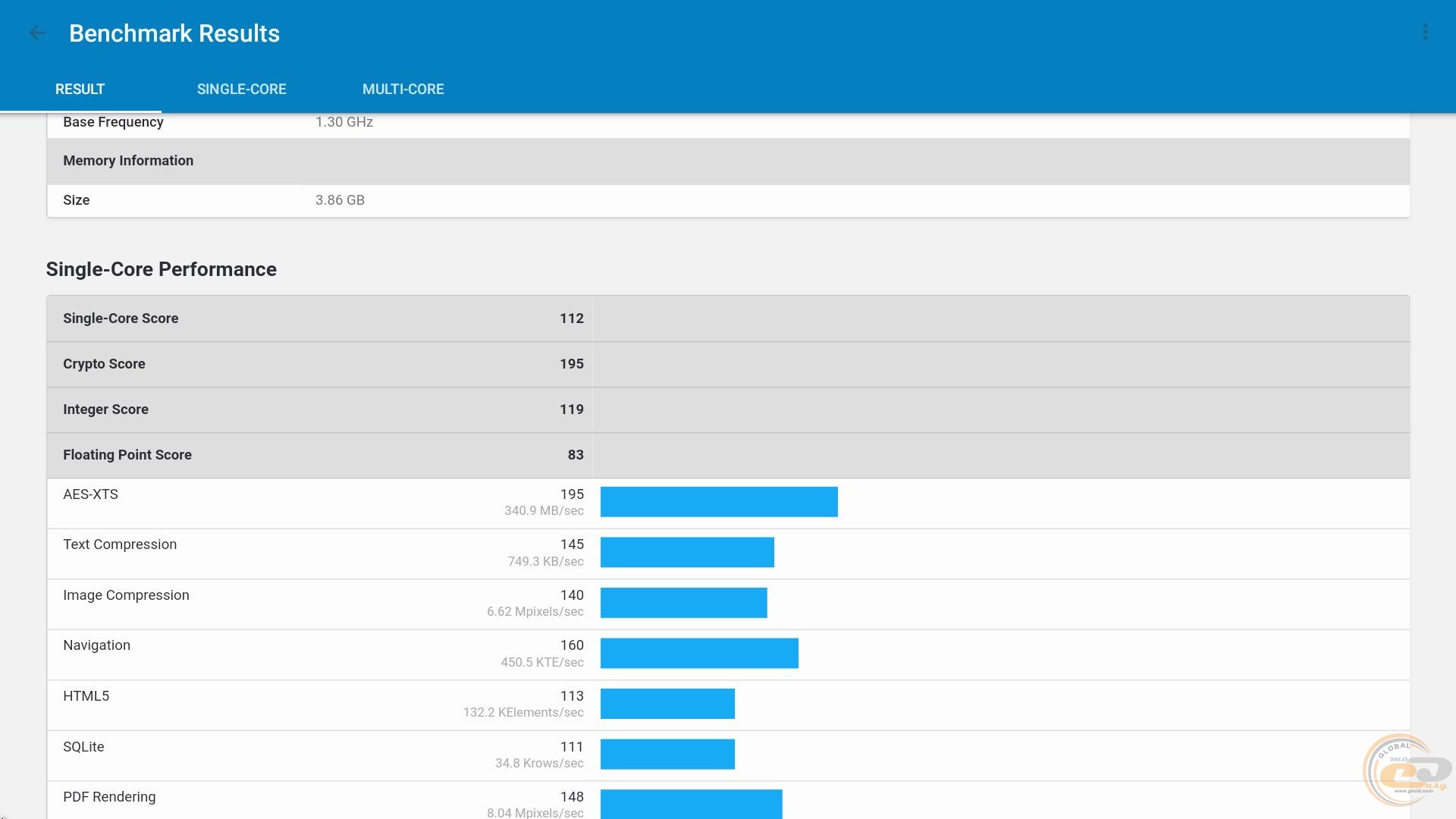Click the SQLite result bar
1456x819 pixels.
click(667, 754)
